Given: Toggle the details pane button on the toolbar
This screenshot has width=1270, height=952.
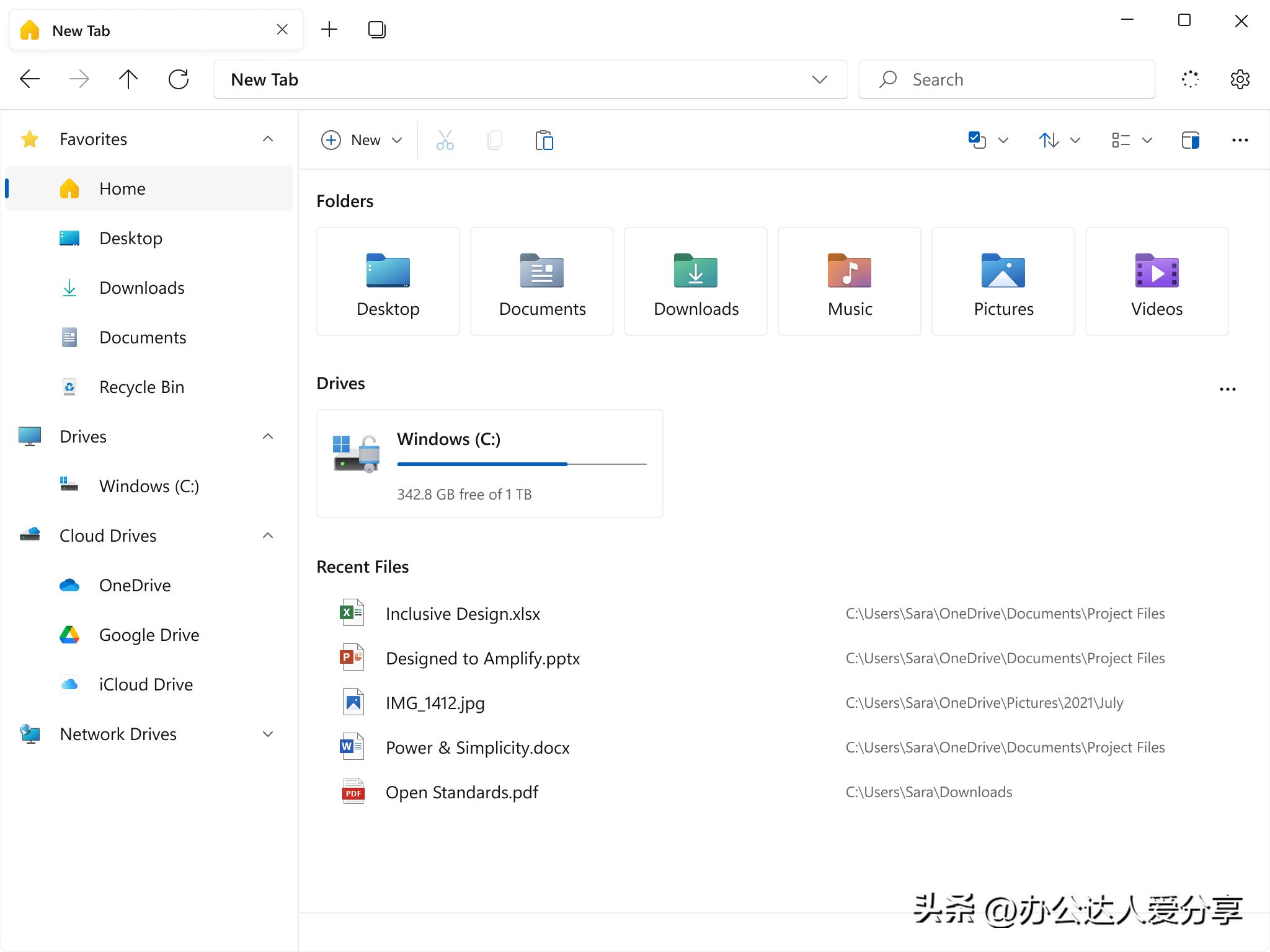Looking at the screenshot, I should (x=1190, y=140).
